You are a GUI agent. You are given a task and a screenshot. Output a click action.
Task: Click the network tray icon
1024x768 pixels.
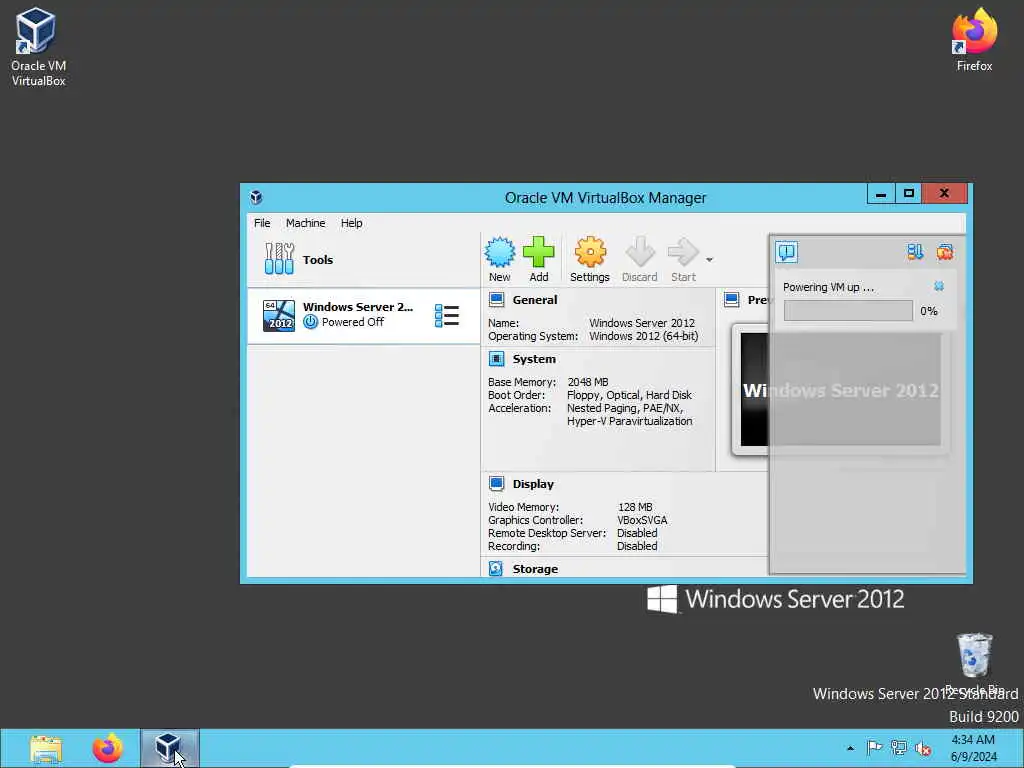click(899, 748)
